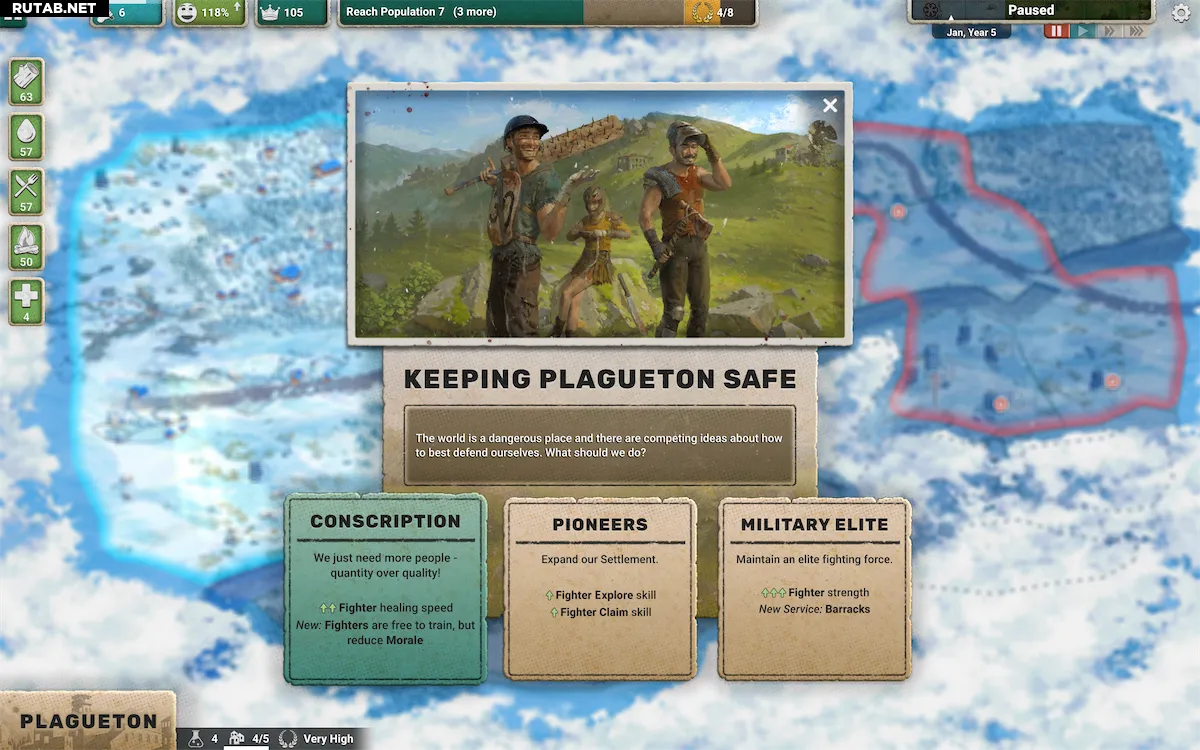
Task: Choose the Pioneers policy card
Action: click(600, 588)
